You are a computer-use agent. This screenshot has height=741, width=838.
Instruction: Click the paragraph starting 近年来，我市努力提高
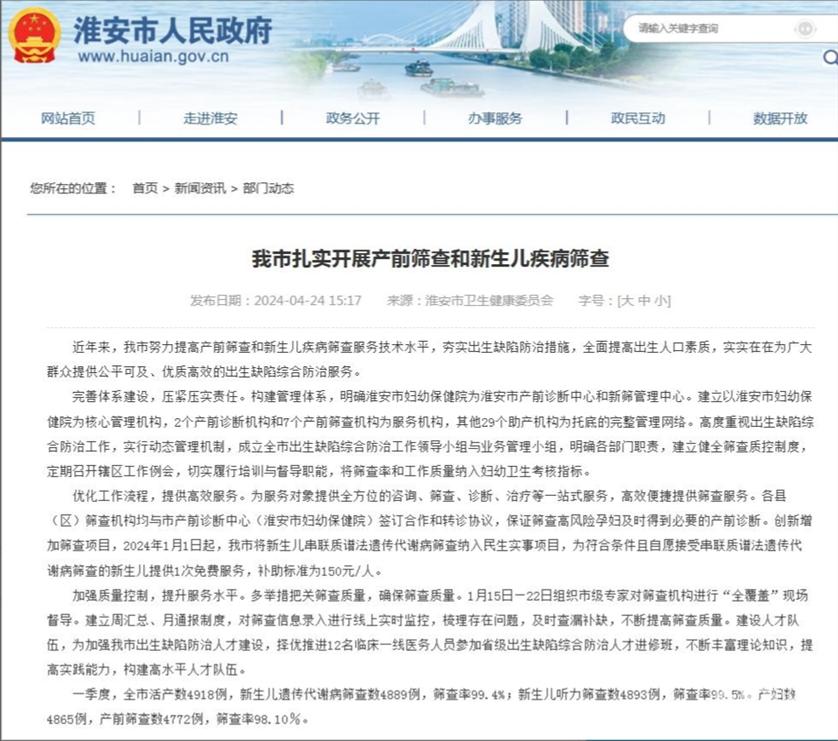[x=430, y=359]
